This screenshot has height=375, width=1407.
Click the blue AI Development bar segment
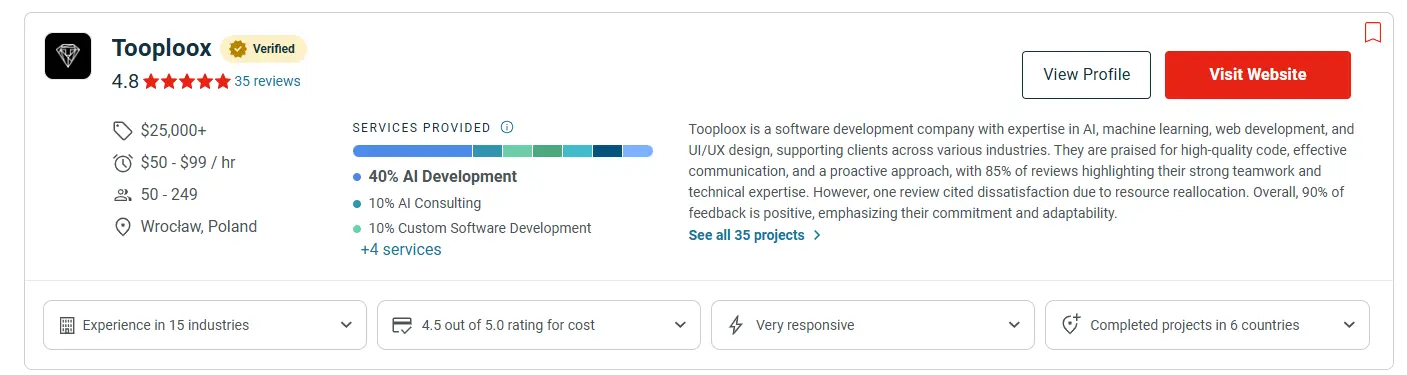(412, 151)
